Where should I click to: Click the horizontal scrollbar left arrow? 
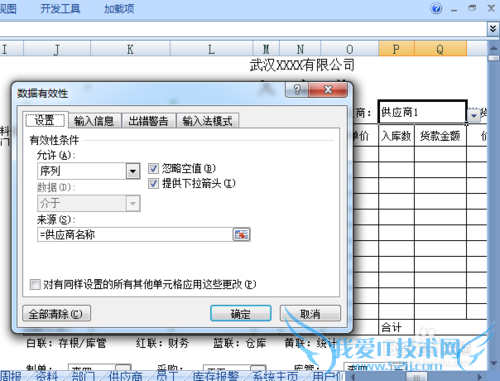pos(352,377)
